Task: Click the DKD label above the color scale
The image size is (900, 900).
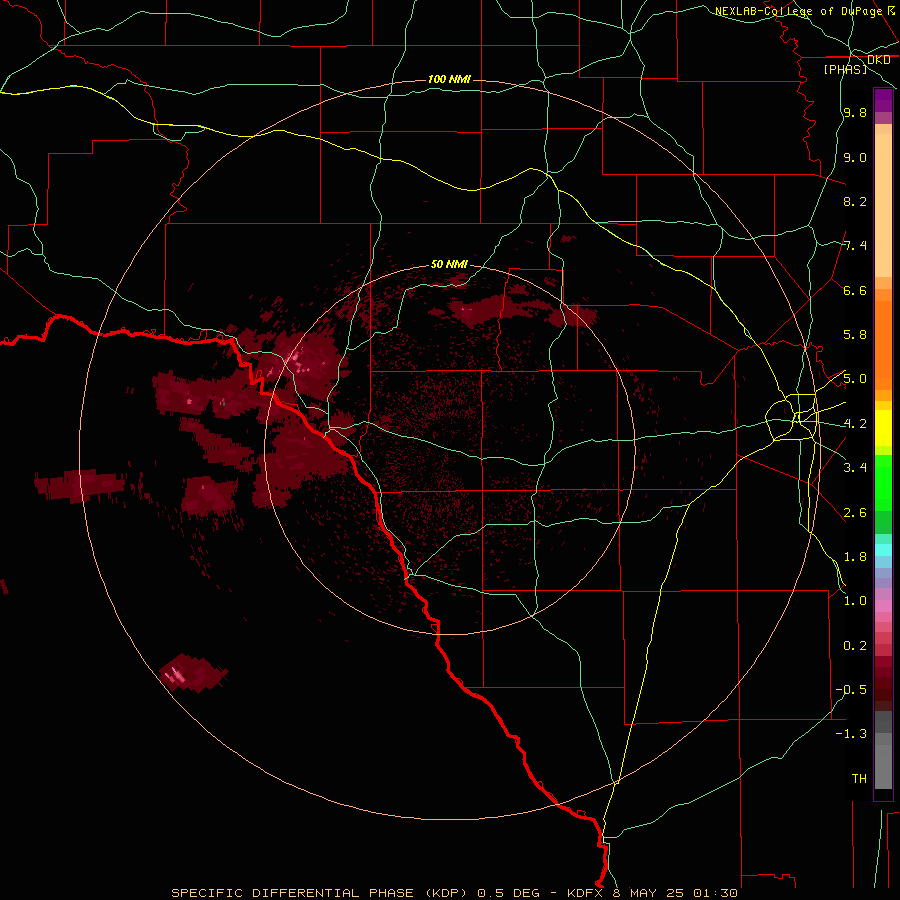Action: tap(879, 60)
